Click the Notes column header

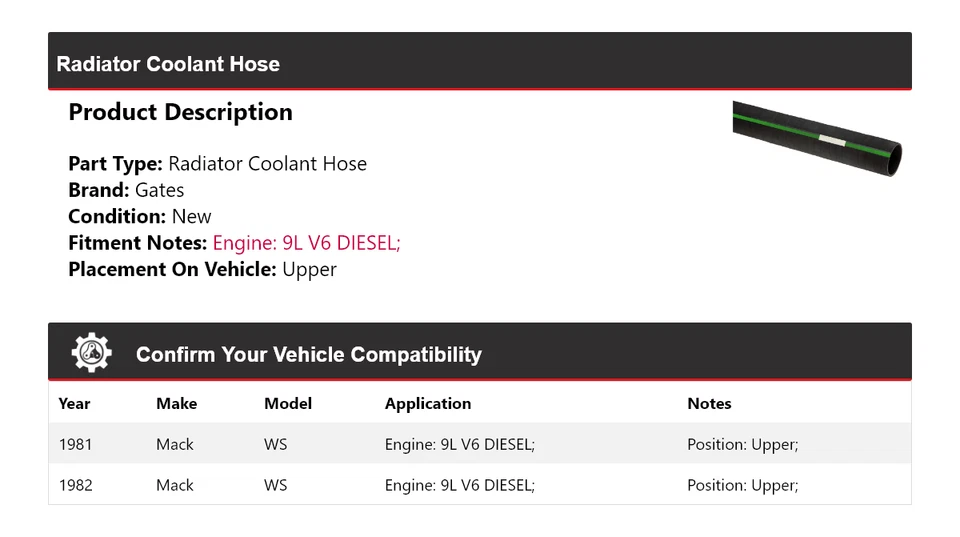(x=709, y=404)
